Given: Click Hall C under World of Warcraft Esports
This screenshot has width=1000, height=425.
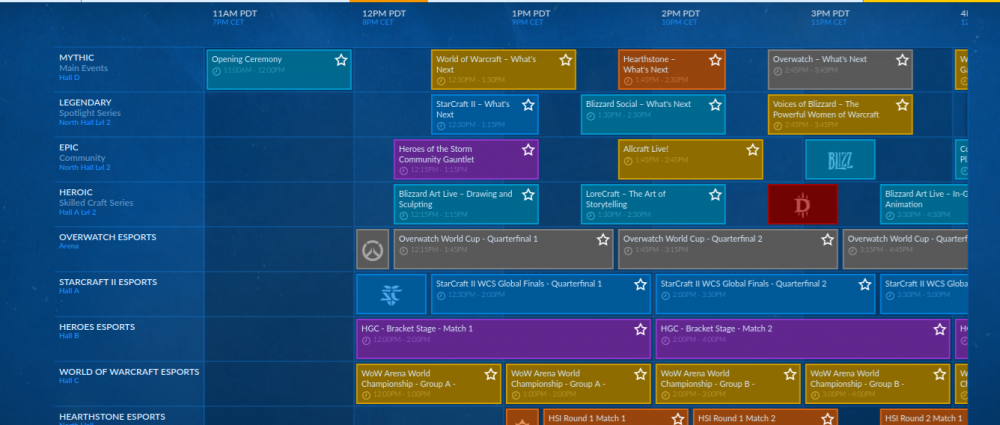Looking at the screenshot, I should coord(69,380).
